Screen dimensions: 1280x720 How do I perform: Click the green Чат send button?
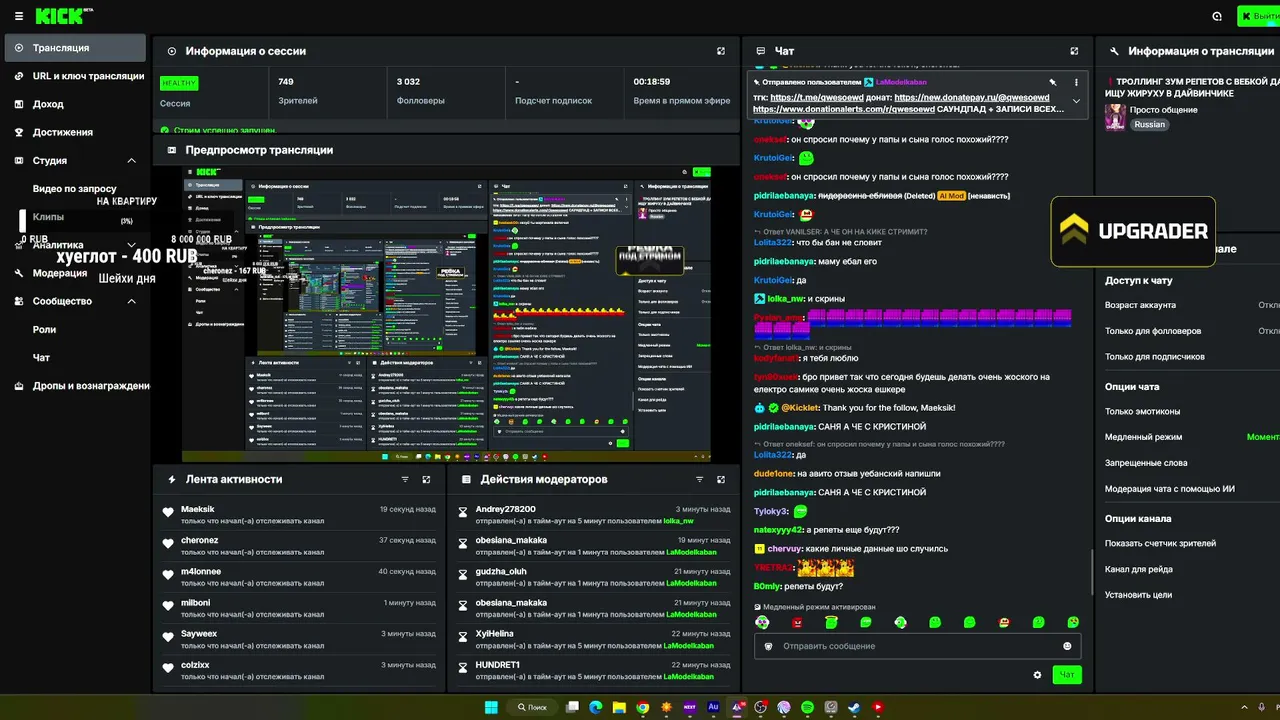(x=1067, y=675)
